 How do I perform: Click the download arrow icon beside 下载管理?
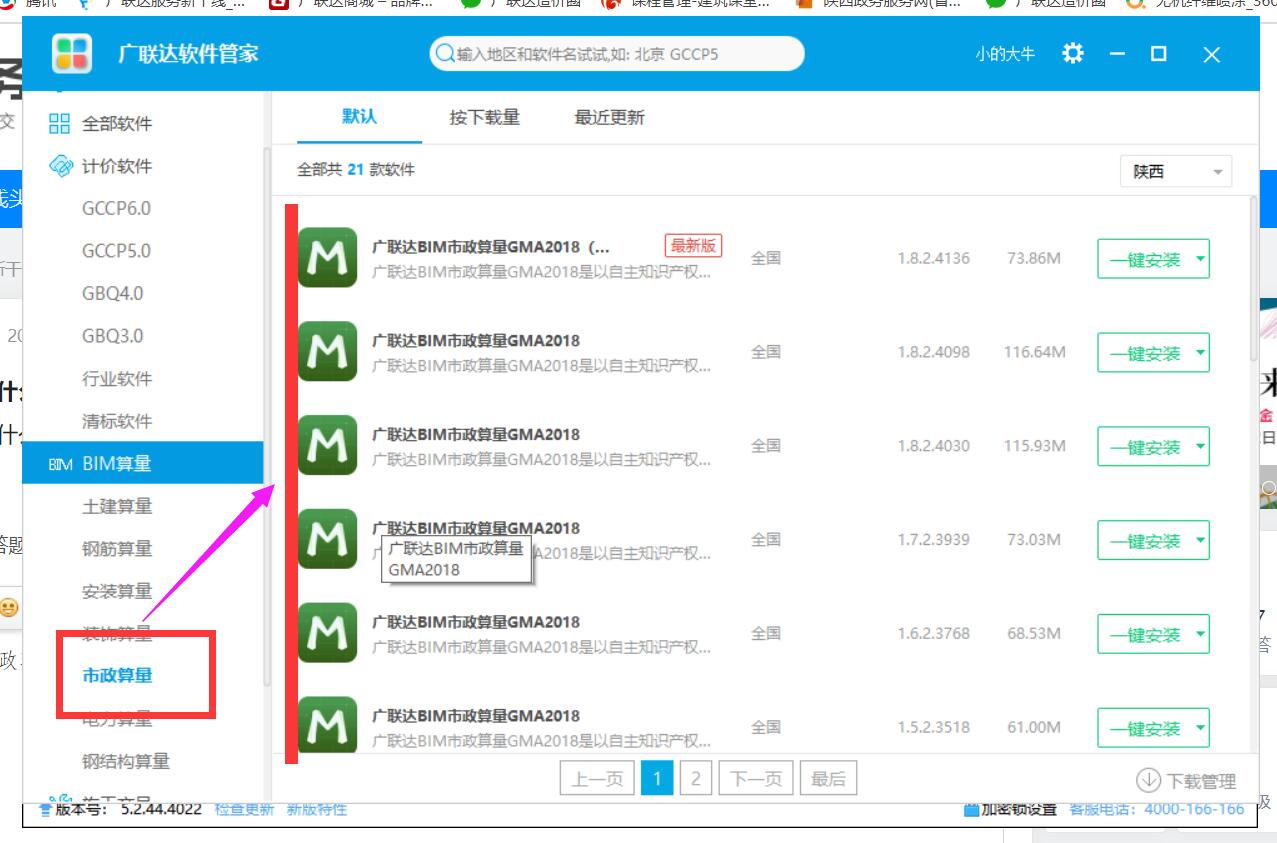[1148, 780]
